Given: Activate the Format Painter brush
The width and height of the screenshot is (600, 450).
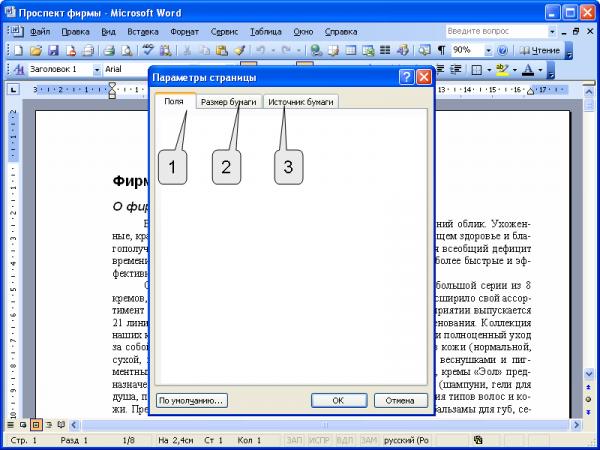Looking at the screenshot, I should coord(240,50).
